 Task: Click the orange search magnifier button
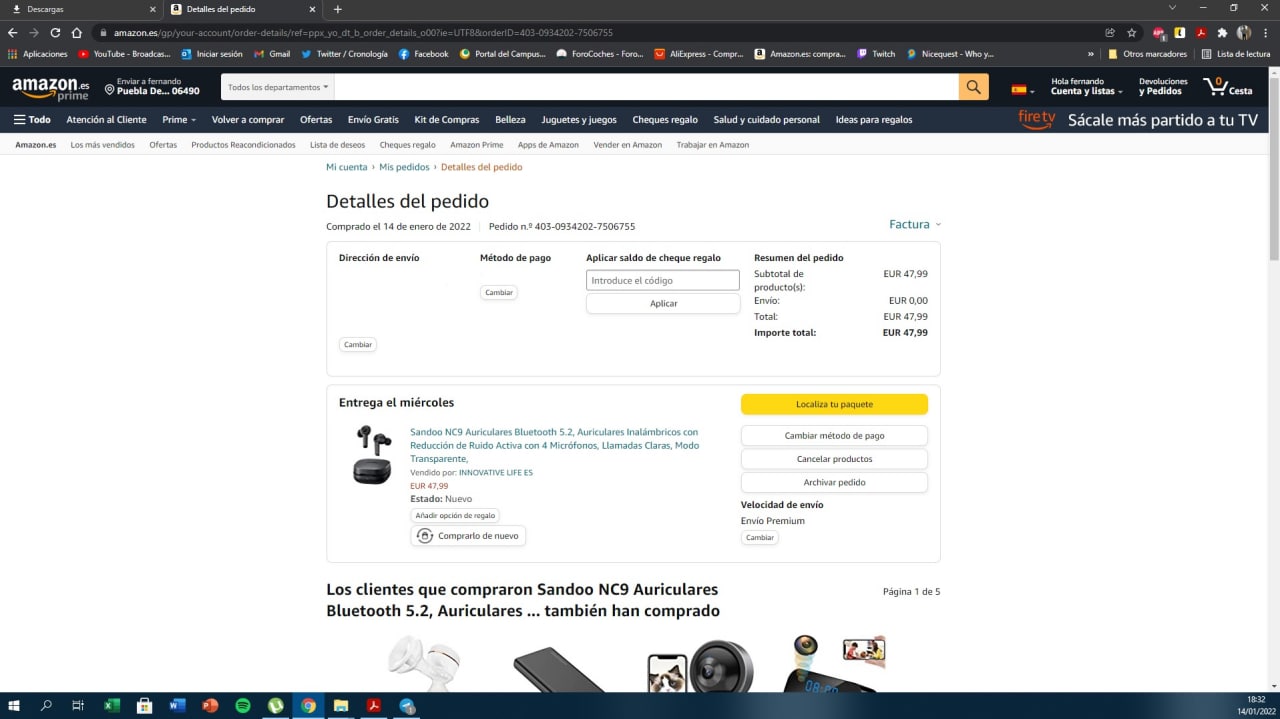(x=973, y=87)
